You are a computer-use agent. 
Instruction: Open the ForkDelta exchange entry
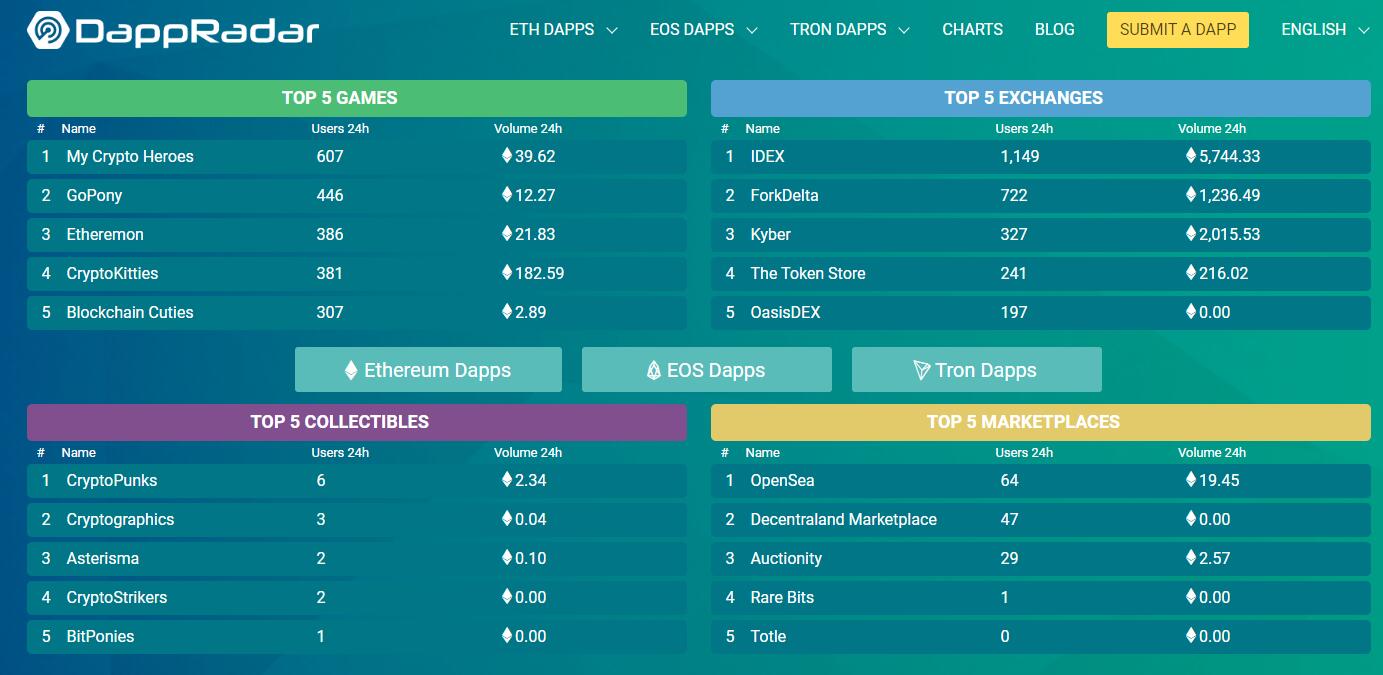point(1041,196)
